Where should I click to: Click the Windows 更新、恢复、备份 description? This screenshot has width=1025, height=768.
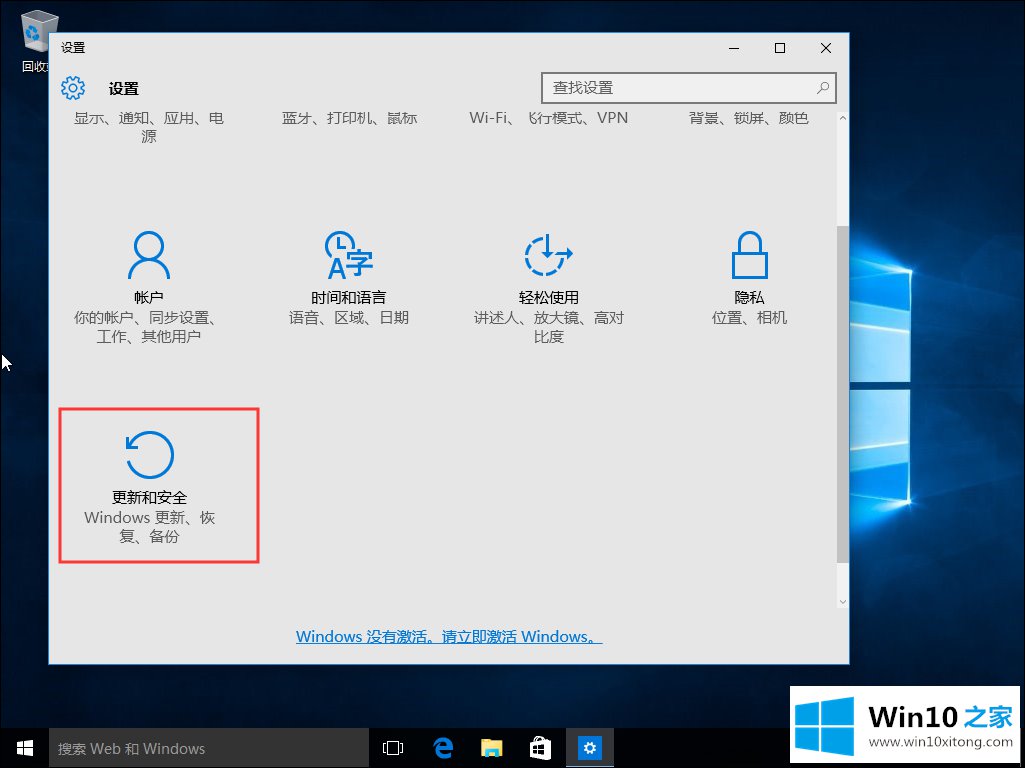click(150, 527)
